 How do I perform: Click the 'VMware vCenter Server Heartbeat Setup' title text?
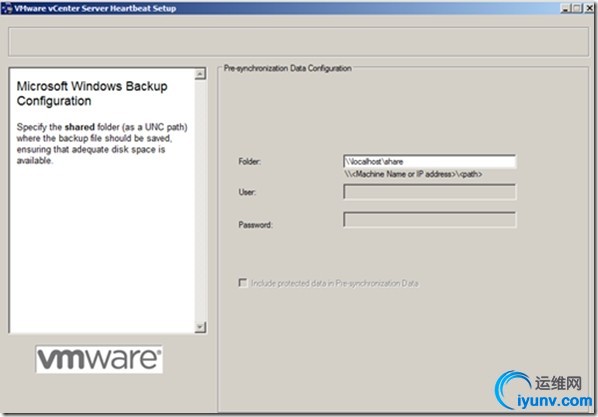95,8
